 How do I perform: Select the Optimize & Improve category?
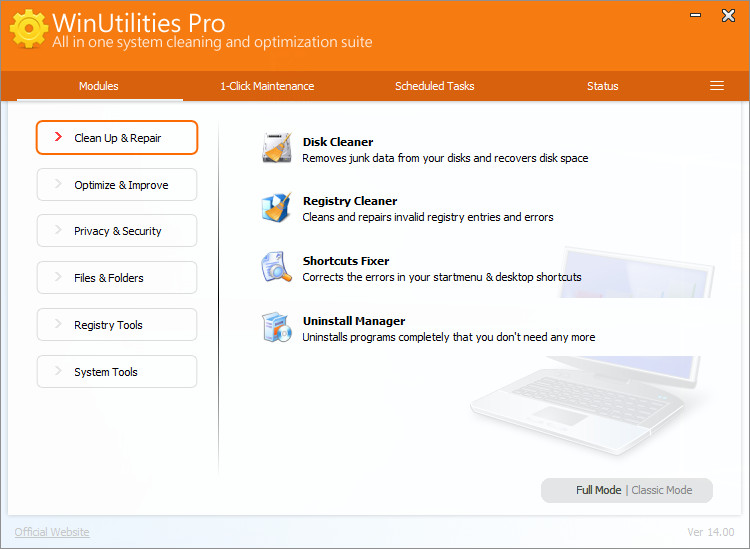point(117,185)
